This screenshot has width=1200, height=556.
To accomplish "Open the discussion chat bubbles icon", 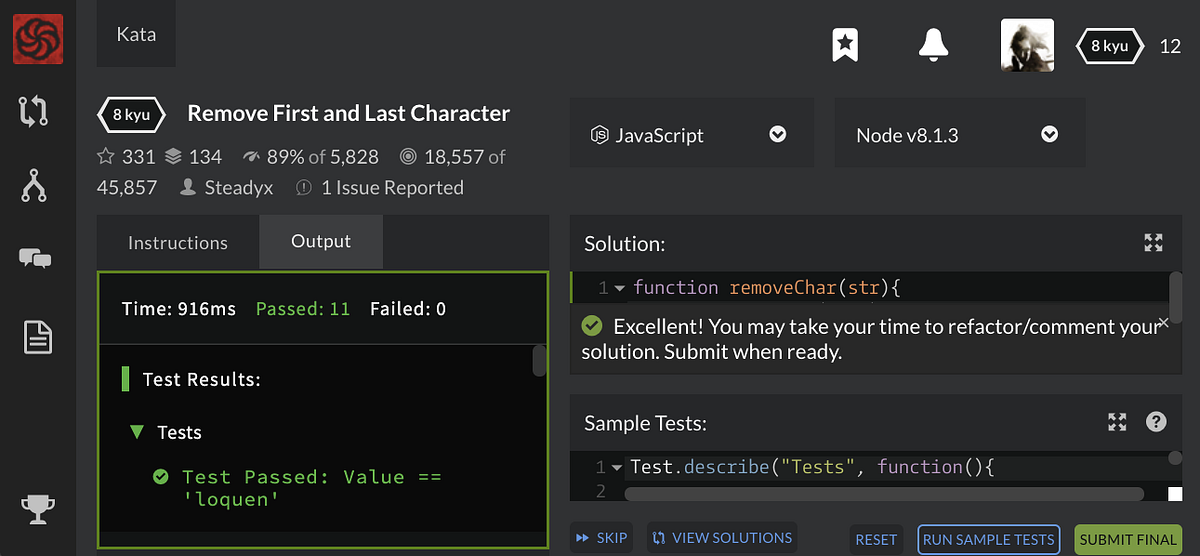I will pos(35,259).
